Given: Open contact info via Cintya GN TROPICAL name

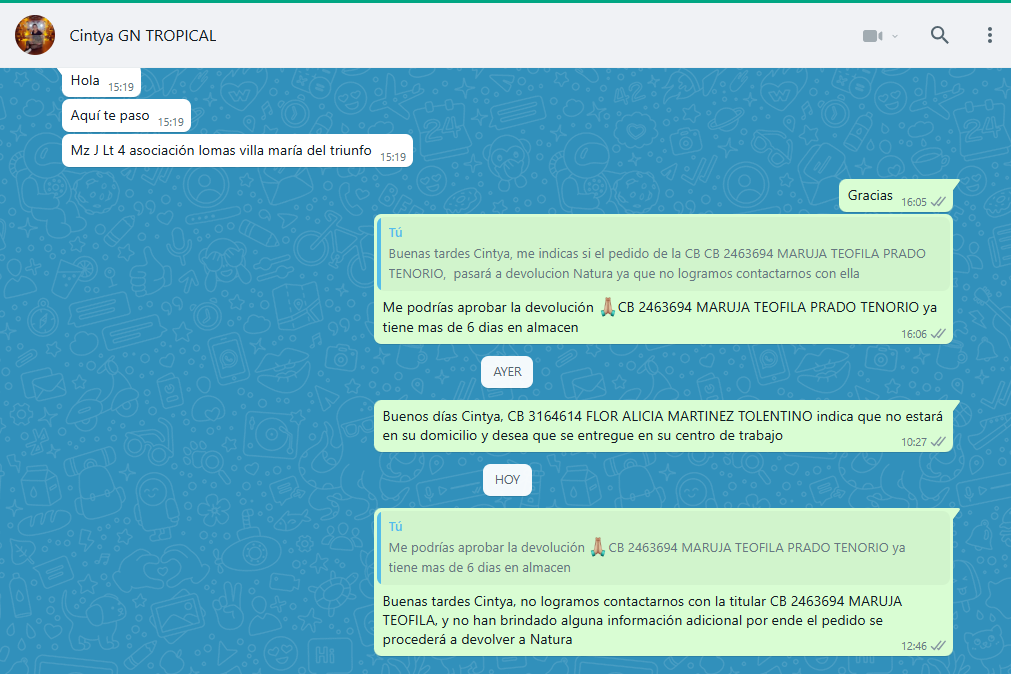Looking at the screenshot, I should 142,36.
